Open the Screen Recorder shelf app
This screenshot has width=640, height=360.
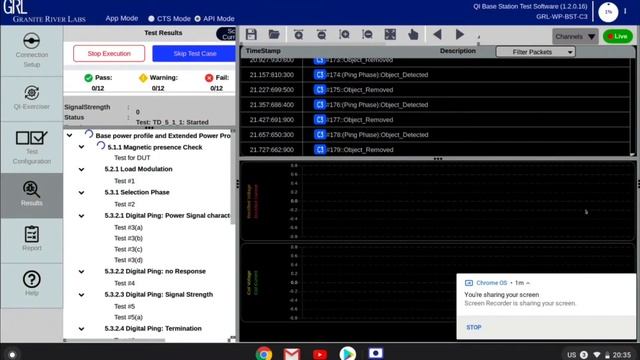(376, 353)
